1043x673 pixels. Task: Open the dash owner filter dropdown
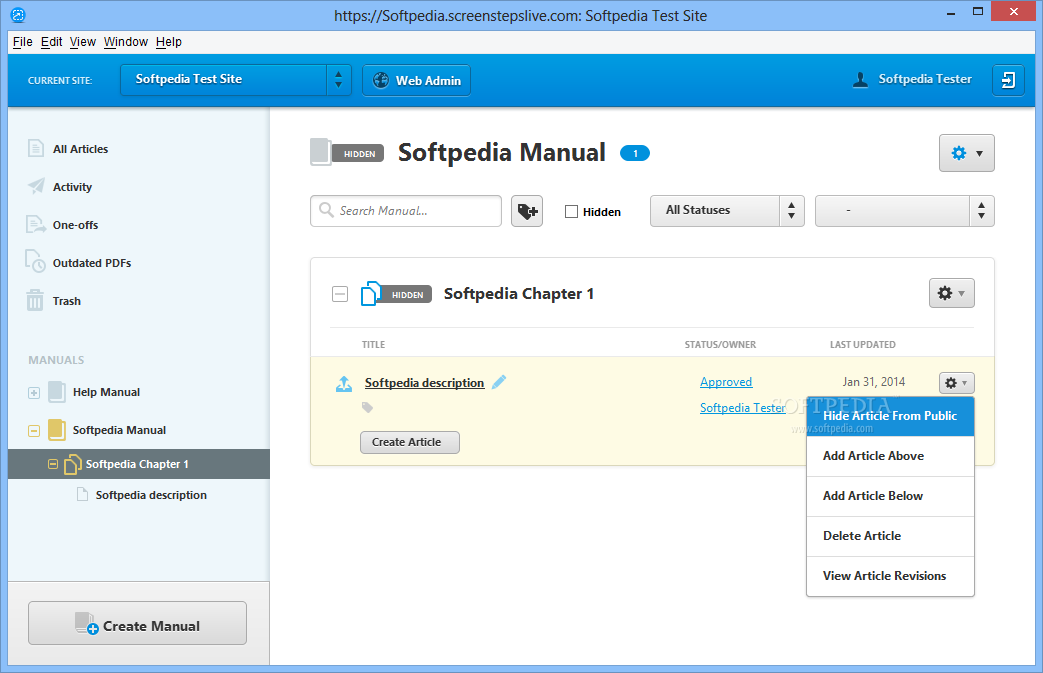[x=905, y=211]
